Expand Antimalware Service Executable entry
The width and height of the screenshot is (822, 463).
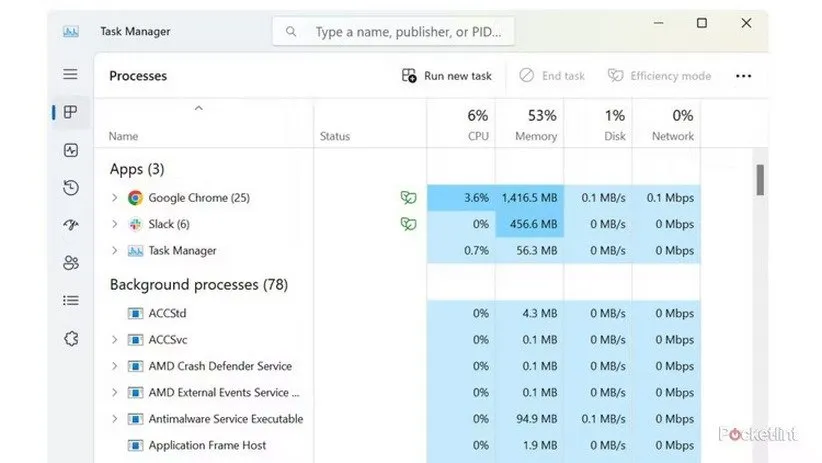coord(115,419)
